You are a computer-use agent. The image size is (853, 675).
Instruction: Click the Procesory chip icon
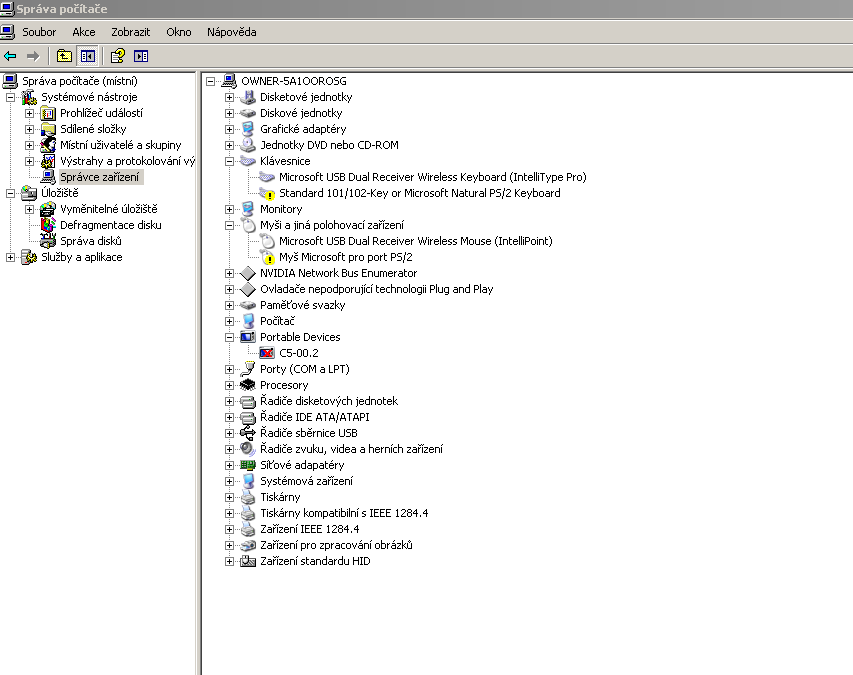click(x=248, y=385)
